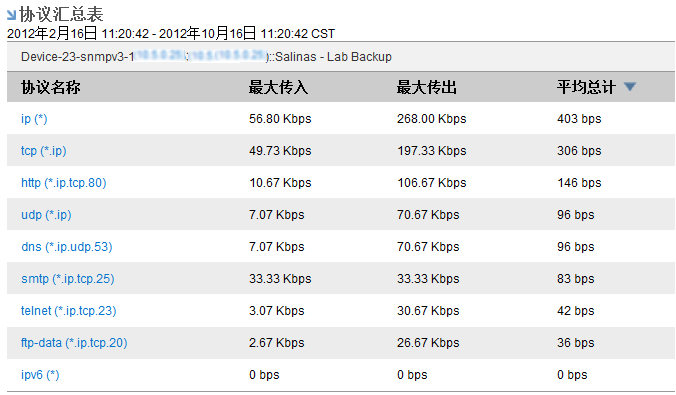The height and width of the screenshot is (395, 676).
Task: Select the 10.67 Kbps cell
Action: 280,183
